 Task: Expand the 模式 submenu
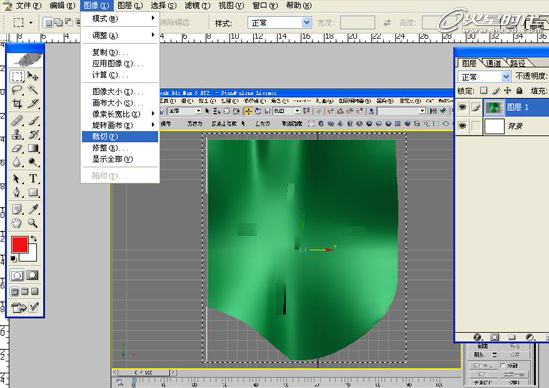[x=120, y=19]
